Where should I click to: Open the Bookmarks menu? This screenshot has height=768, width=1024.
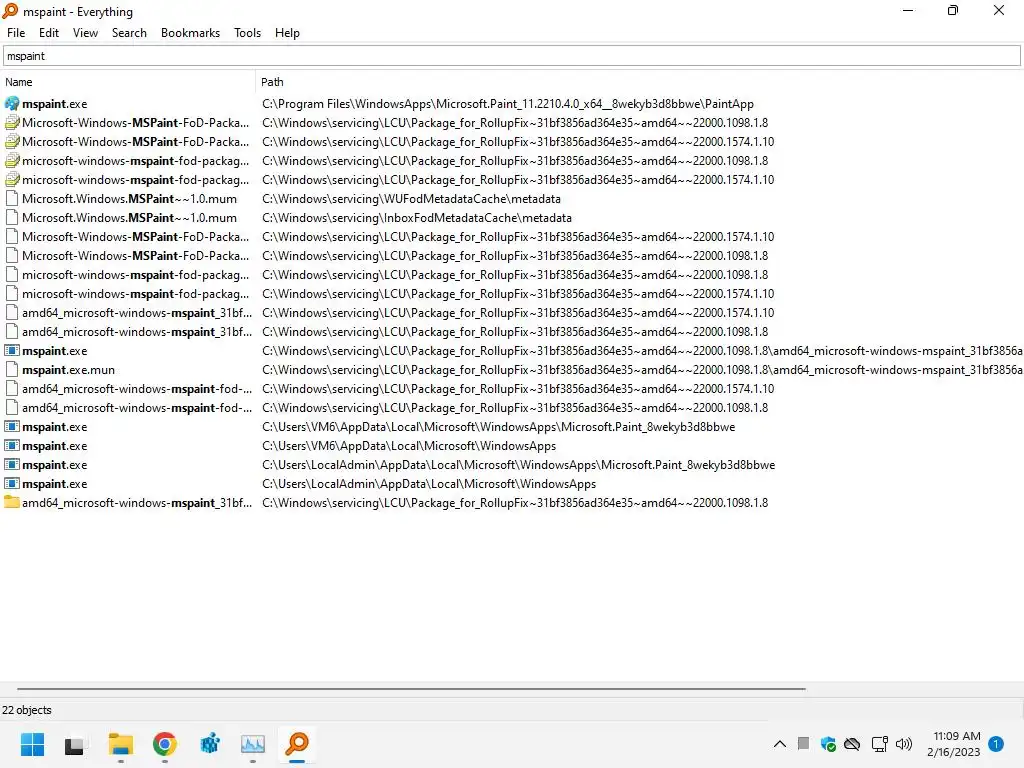[x=190, y=33]
